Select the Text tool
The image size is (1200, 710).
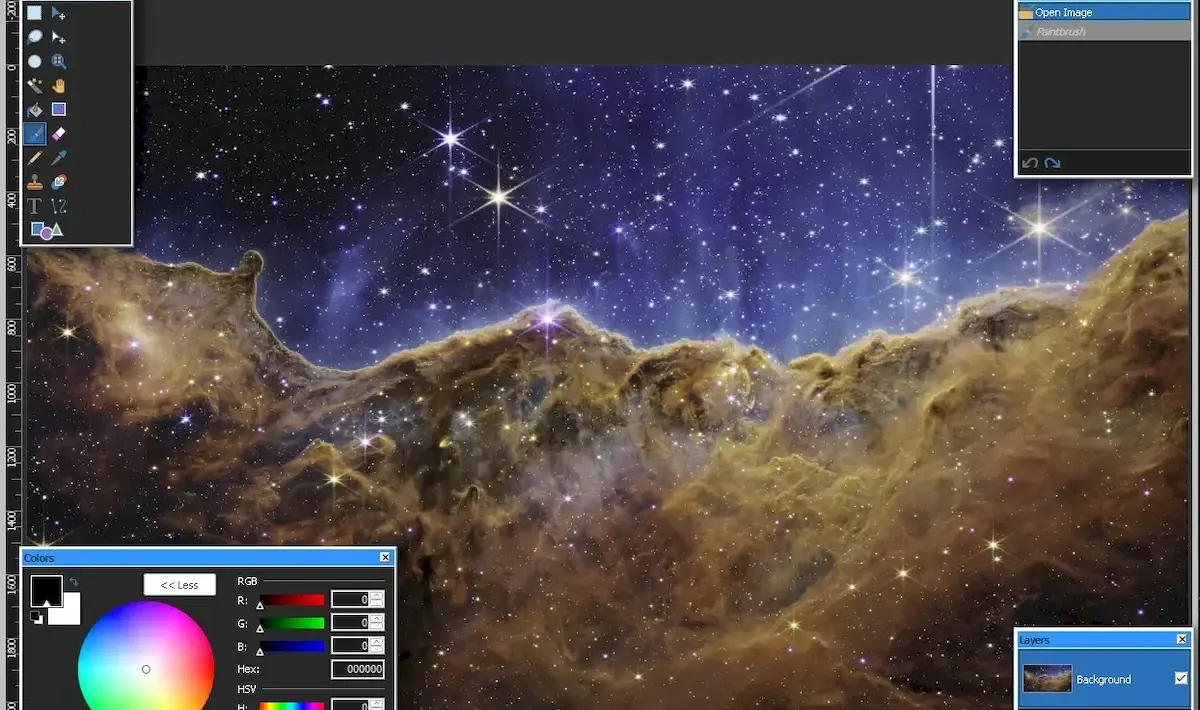pyautogui.click(x=35, y=206)
